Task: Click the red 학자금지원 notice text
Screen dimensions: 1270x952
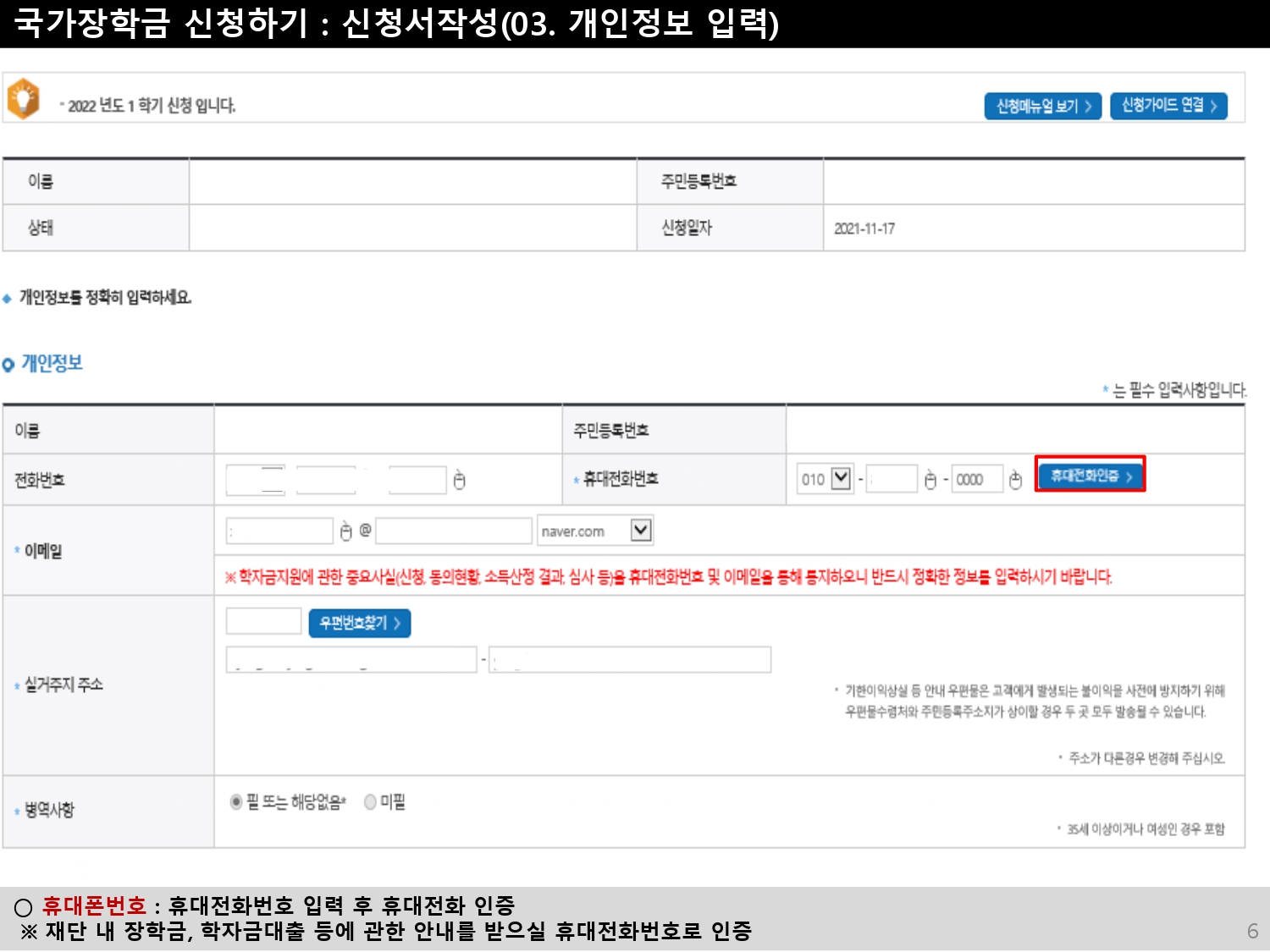Action: click(668, 577)
